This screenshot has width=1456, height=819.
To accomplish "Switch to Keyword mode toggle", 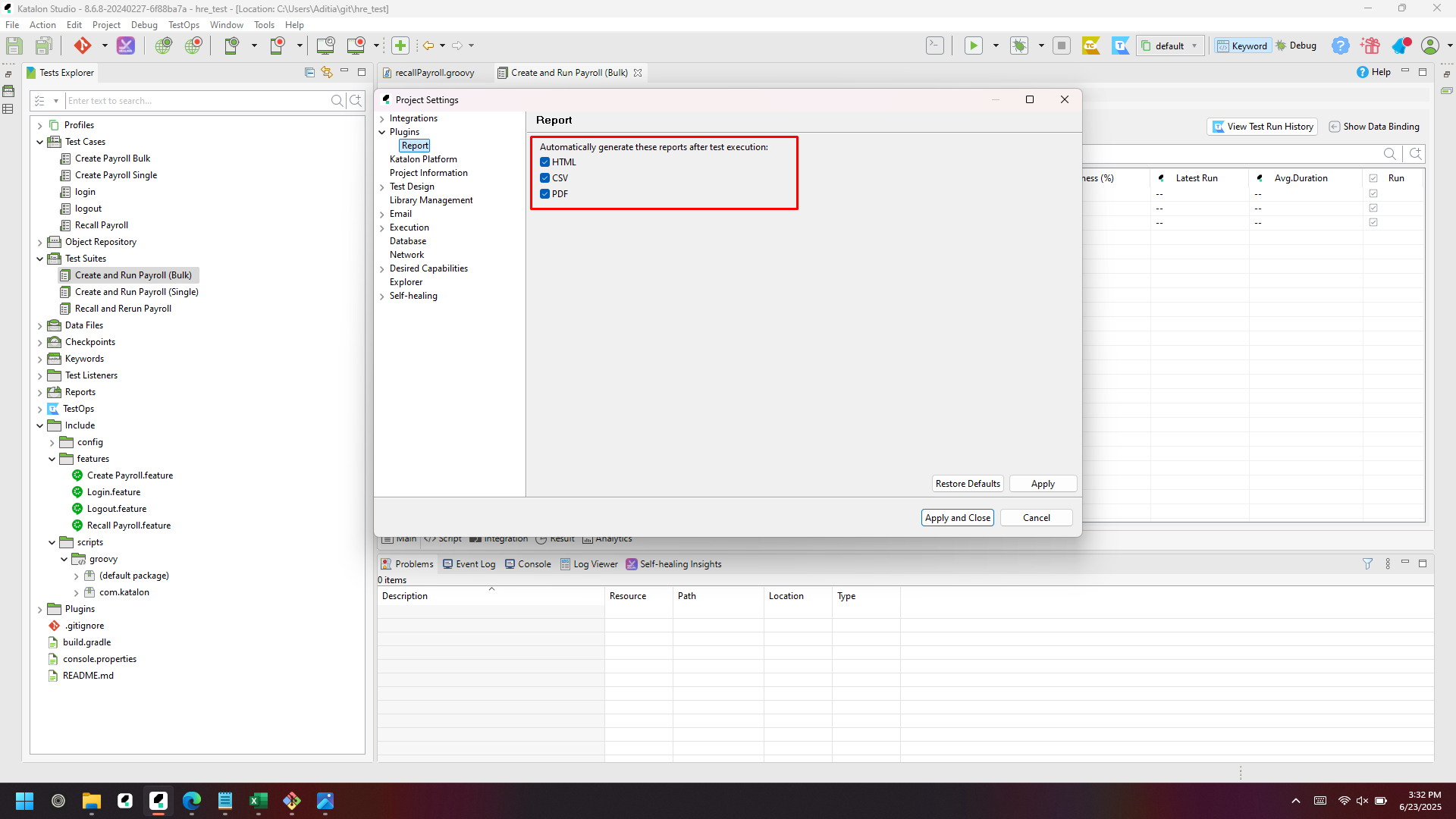I will (1242, 45).
